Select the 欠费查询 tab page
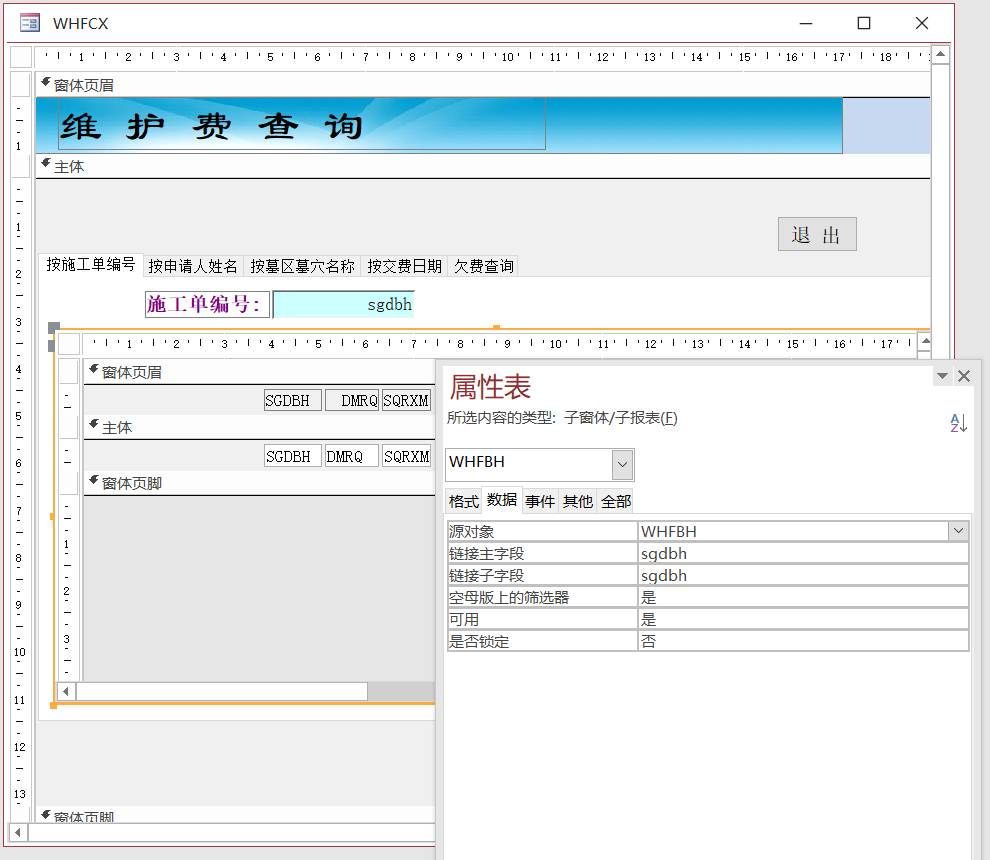 coord(484,266)
